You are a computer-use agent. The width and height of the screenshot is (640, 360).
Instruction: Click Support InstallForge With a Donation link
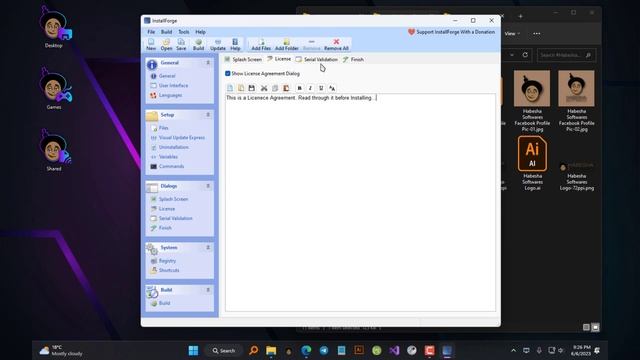pos(451,32)
